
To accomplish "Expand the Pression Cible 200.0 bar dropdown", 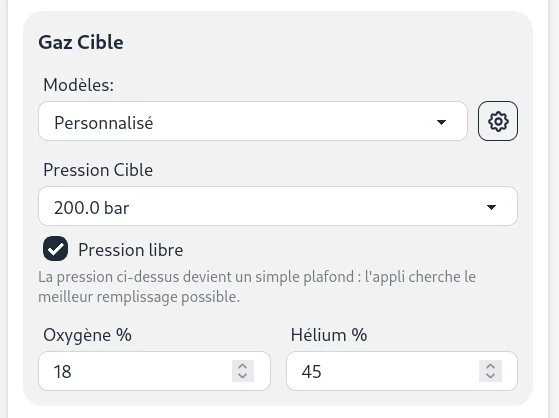I will click(278, 206).
